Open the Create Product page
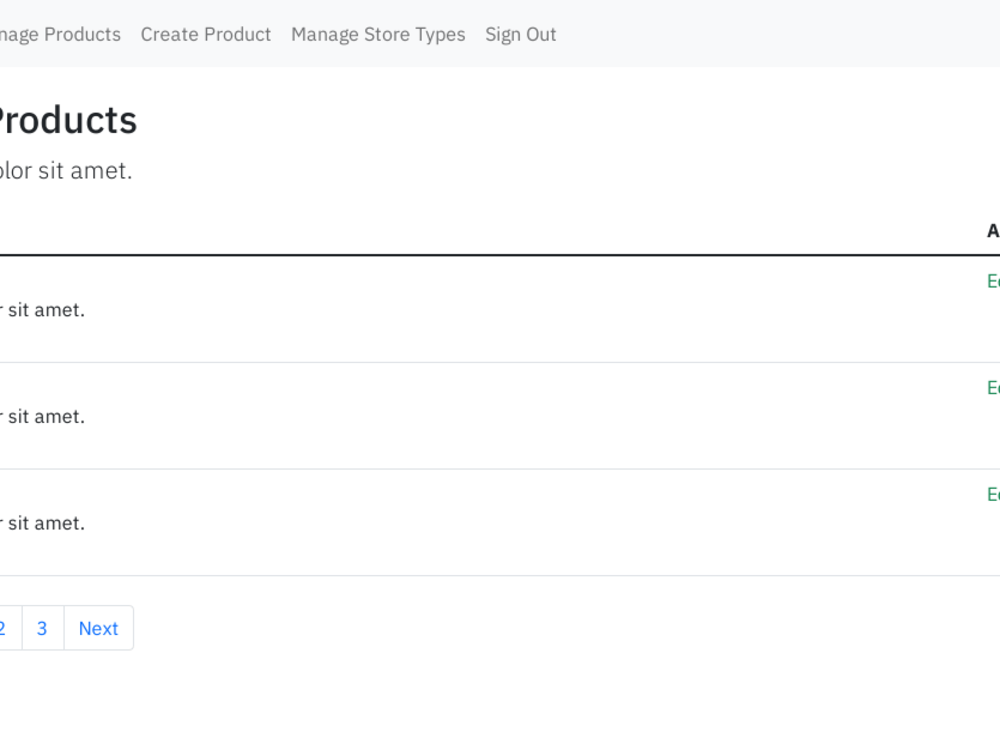The image size is (1000, 750). [x=205, y=34]
